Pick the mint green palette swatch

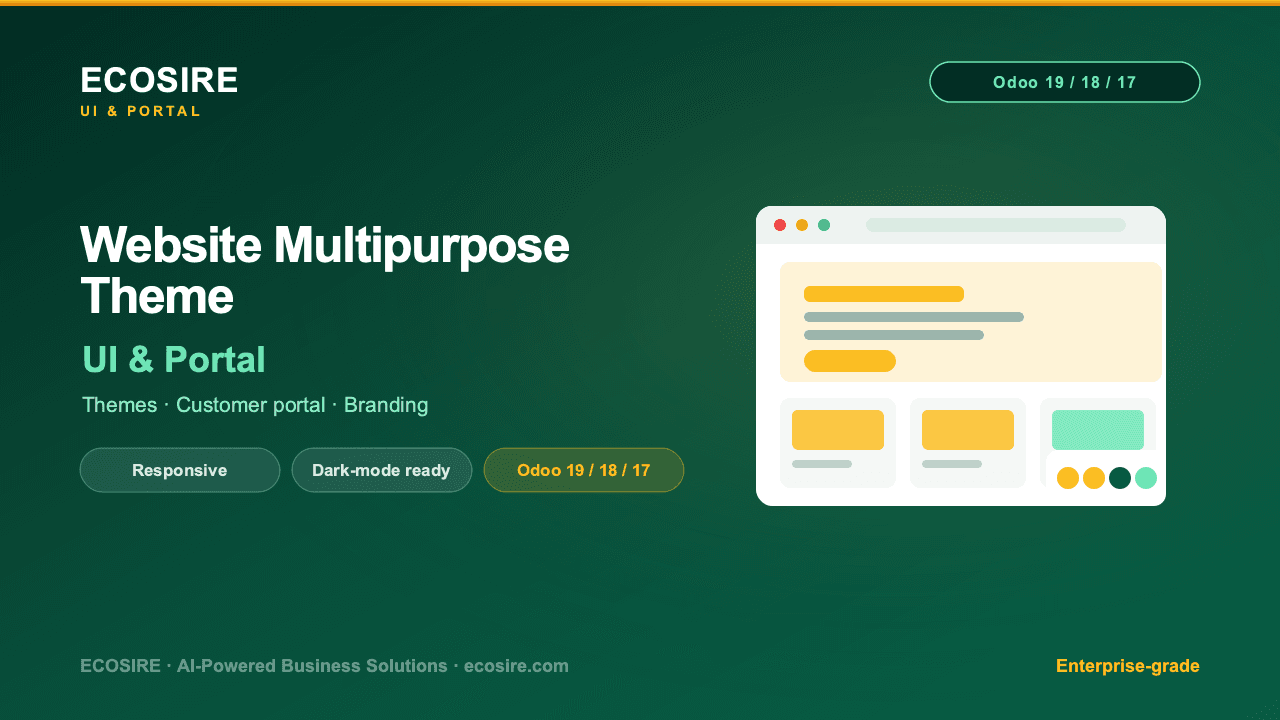(1146, 478)
